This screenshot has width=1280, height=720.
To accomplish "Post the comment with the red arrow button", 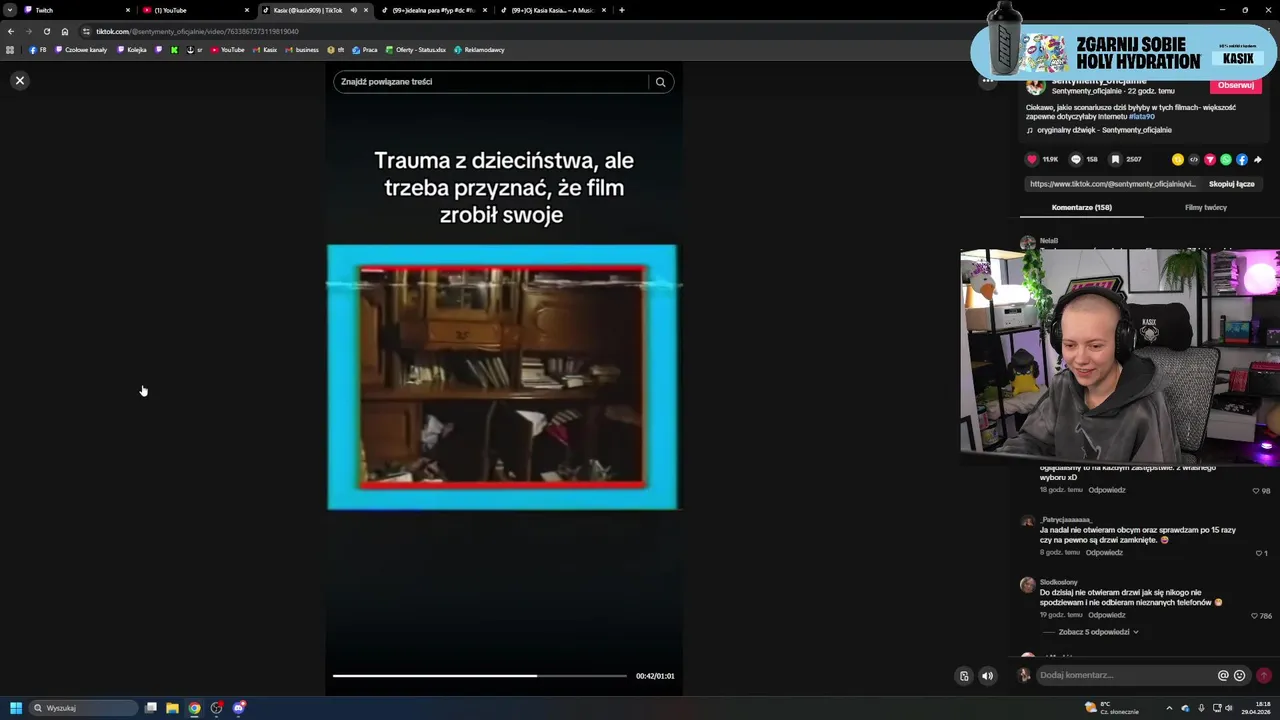I will [1264, 676].
